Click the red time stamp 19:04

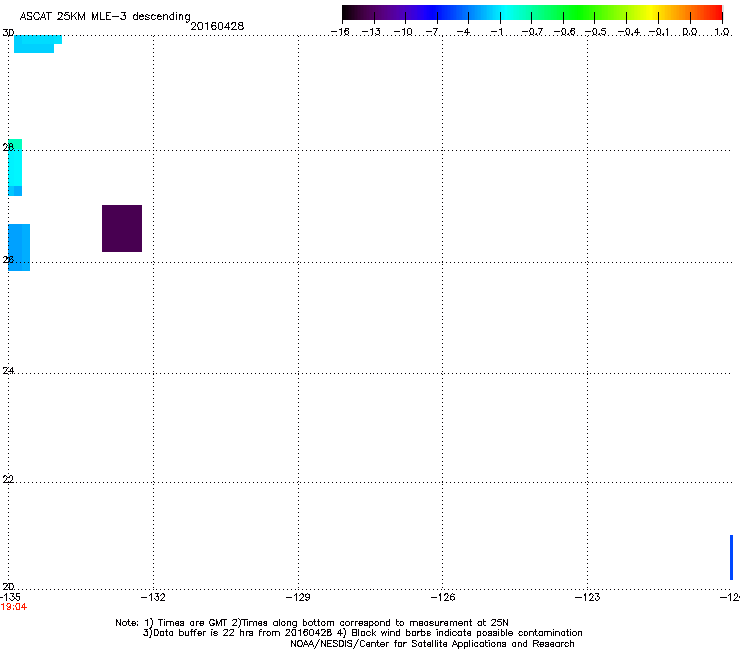14,607
